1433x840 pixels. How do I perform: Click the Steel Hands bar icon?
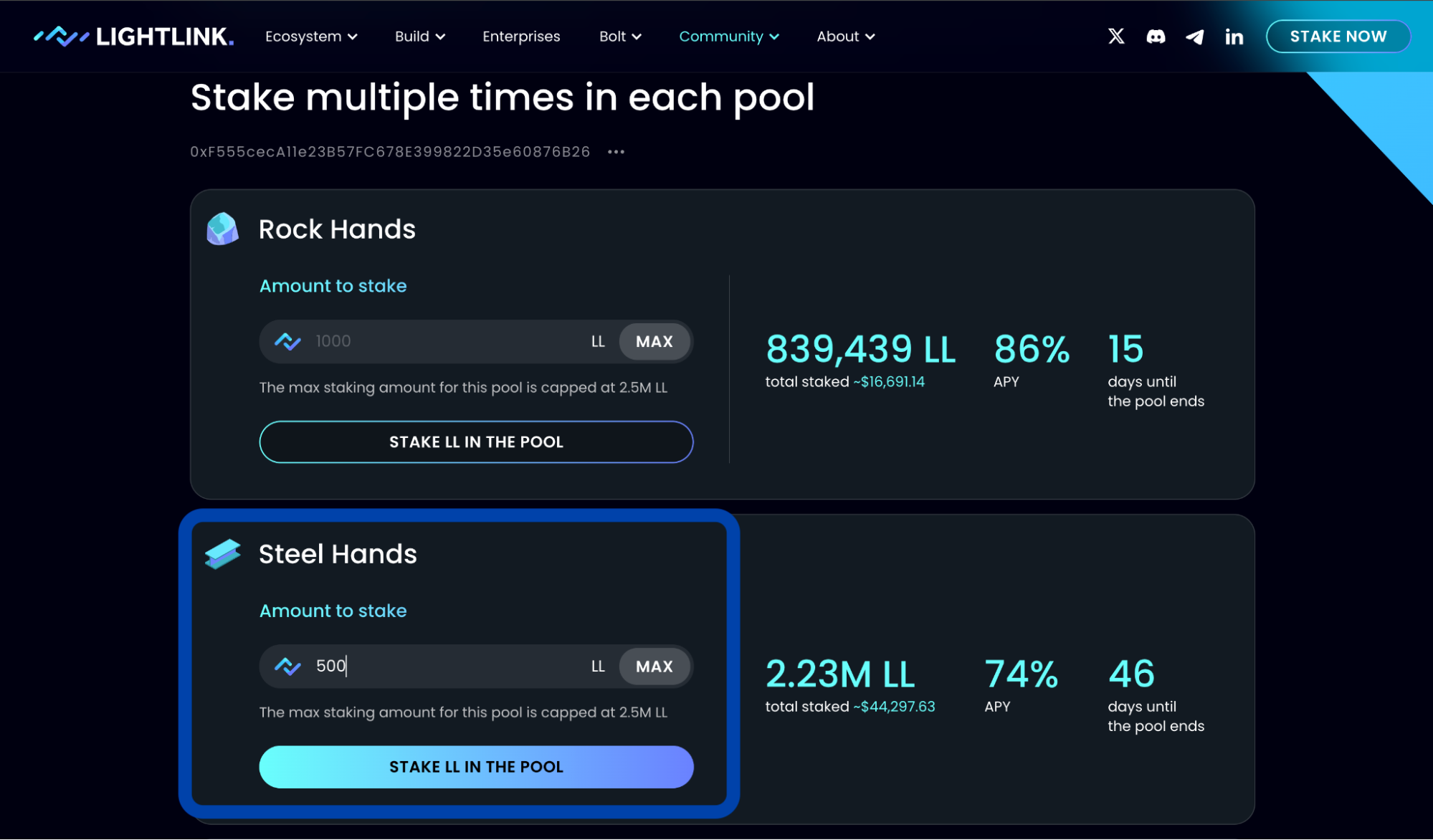[x=222, y=554]
